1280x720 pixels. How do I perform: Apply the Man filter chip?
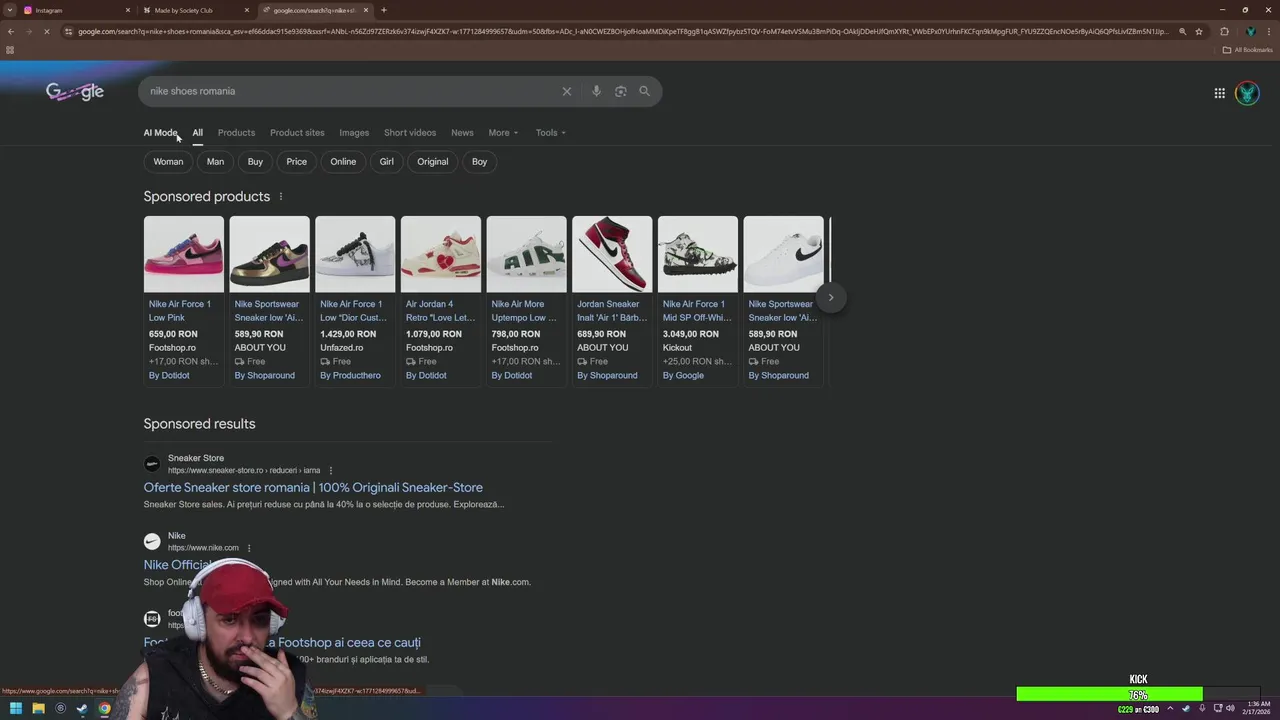[x=215, y=162]
